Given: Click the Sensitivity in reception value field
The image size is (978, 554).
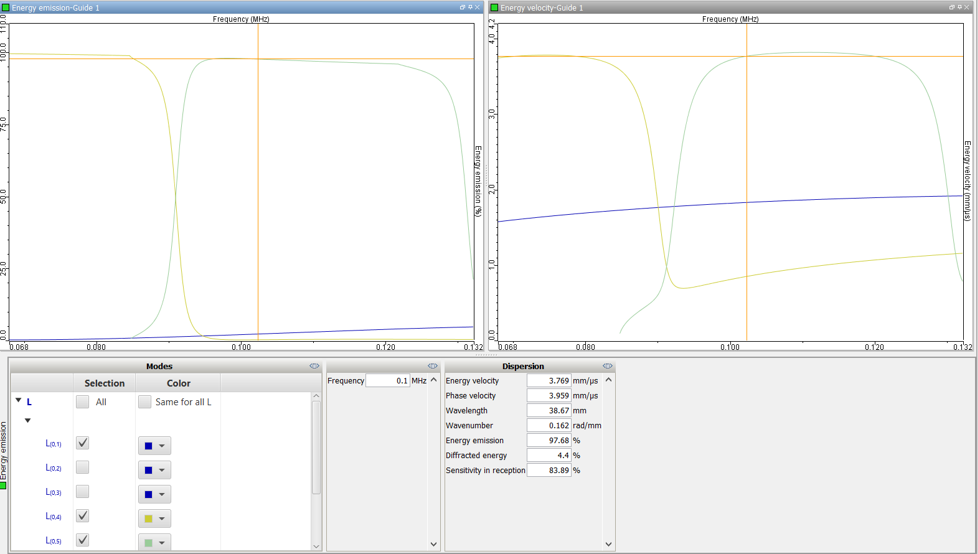Looking at the screenshot, I should pos(549,470).
